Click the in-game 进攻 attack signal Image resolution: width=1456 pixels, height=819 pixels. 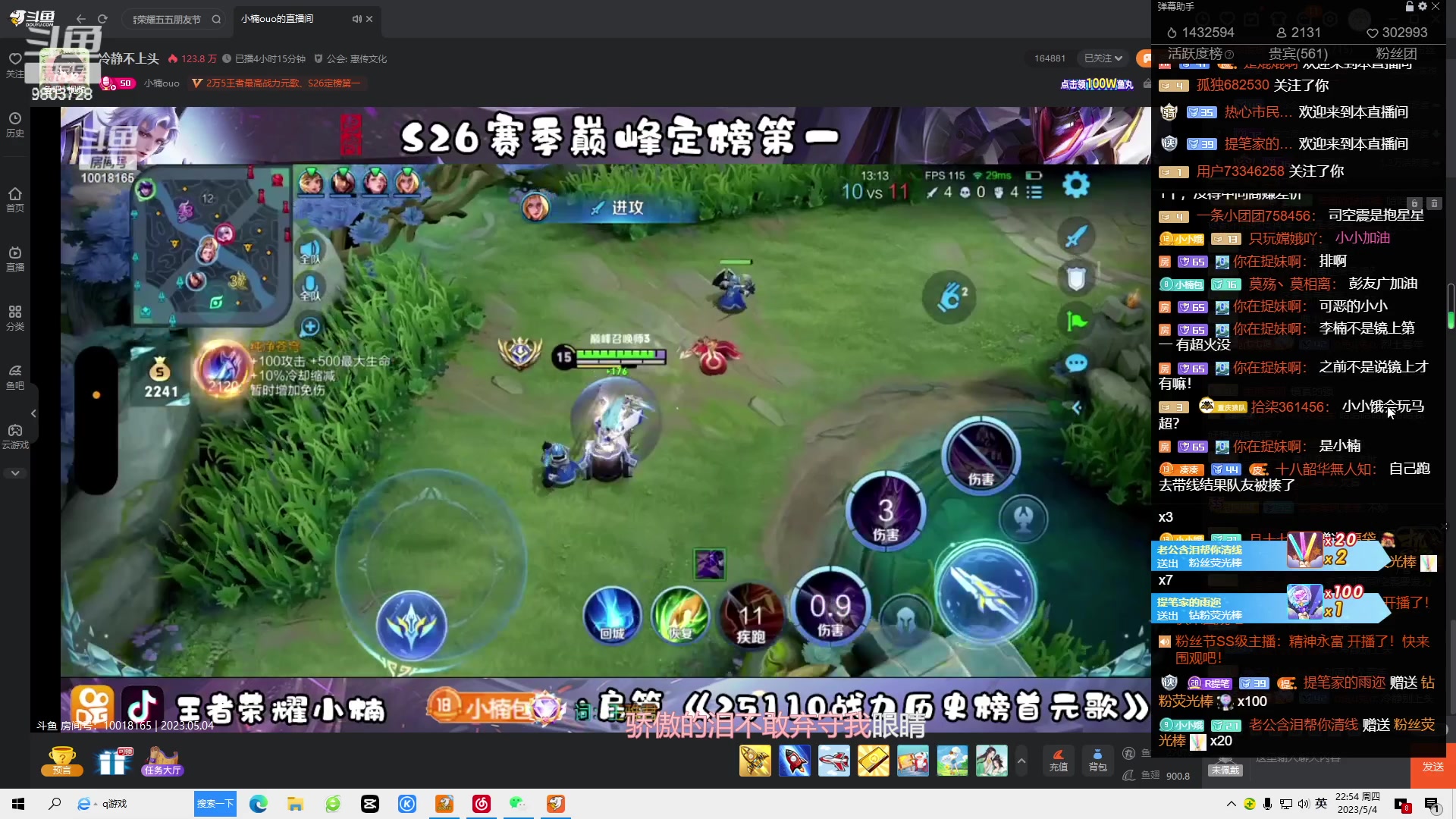617,207
